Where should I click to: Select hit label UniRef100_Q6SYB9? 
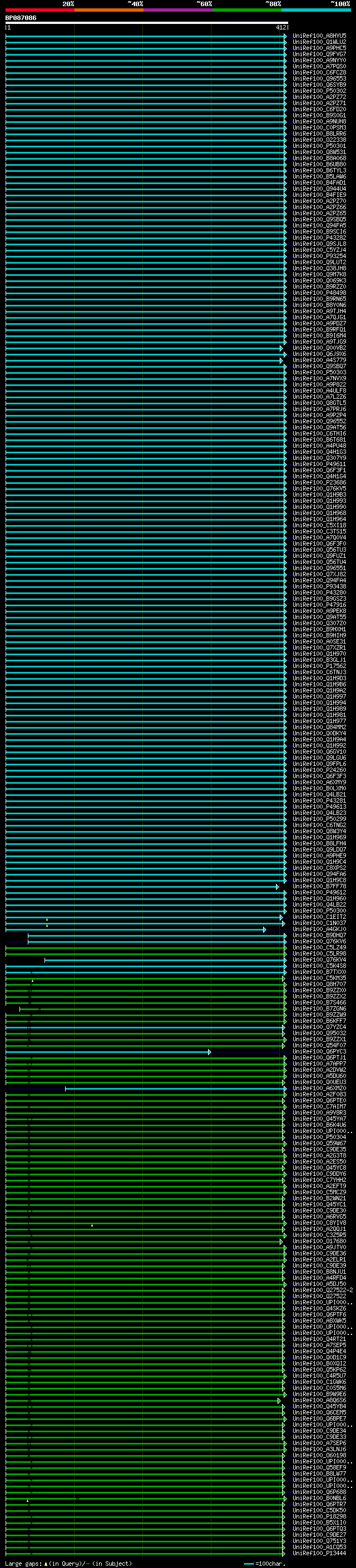point(319,85)
